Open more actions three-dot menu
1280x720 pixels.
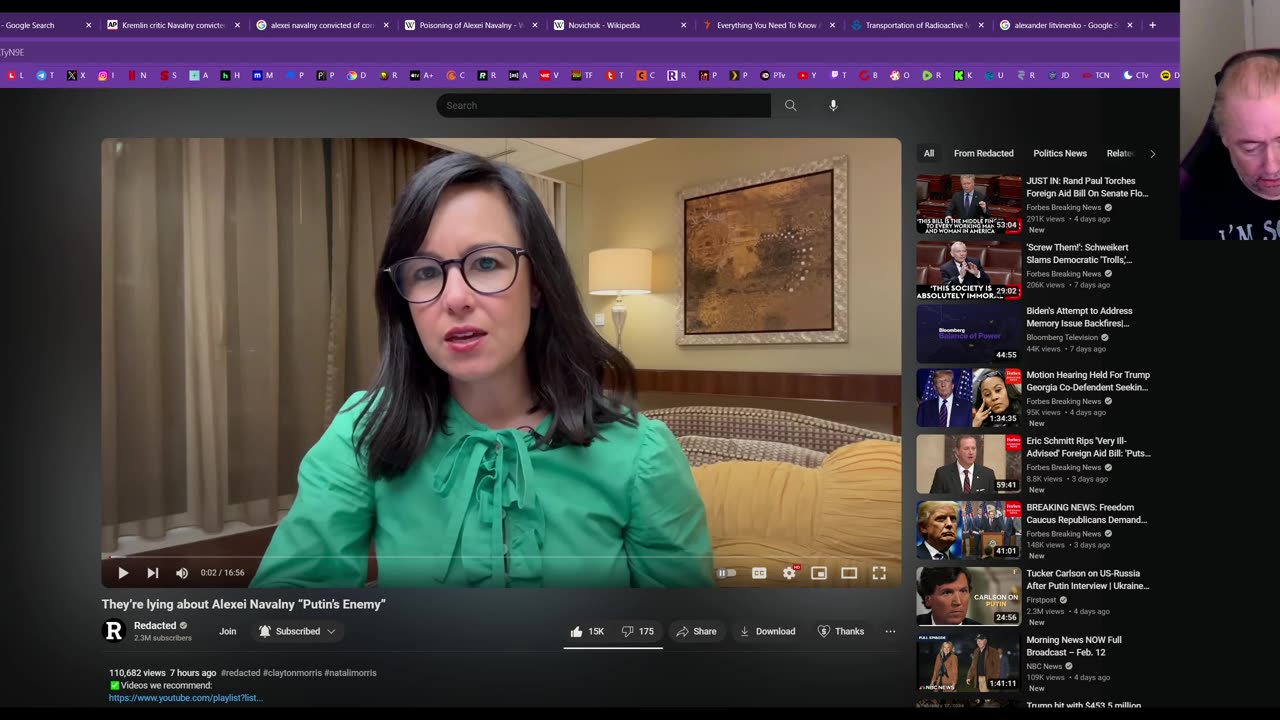click(x=890, y=631)
